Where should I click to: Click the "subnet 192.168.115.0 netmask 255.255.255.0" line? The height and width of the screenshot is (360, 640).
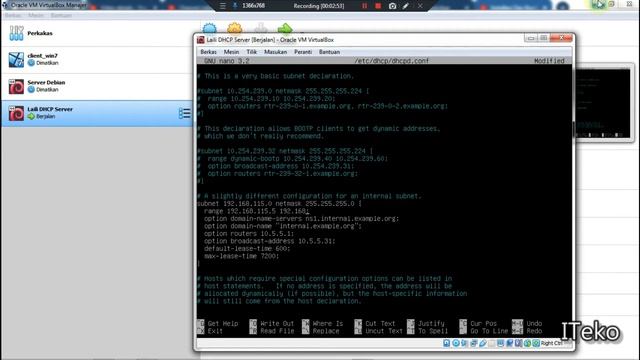[279, 204]
